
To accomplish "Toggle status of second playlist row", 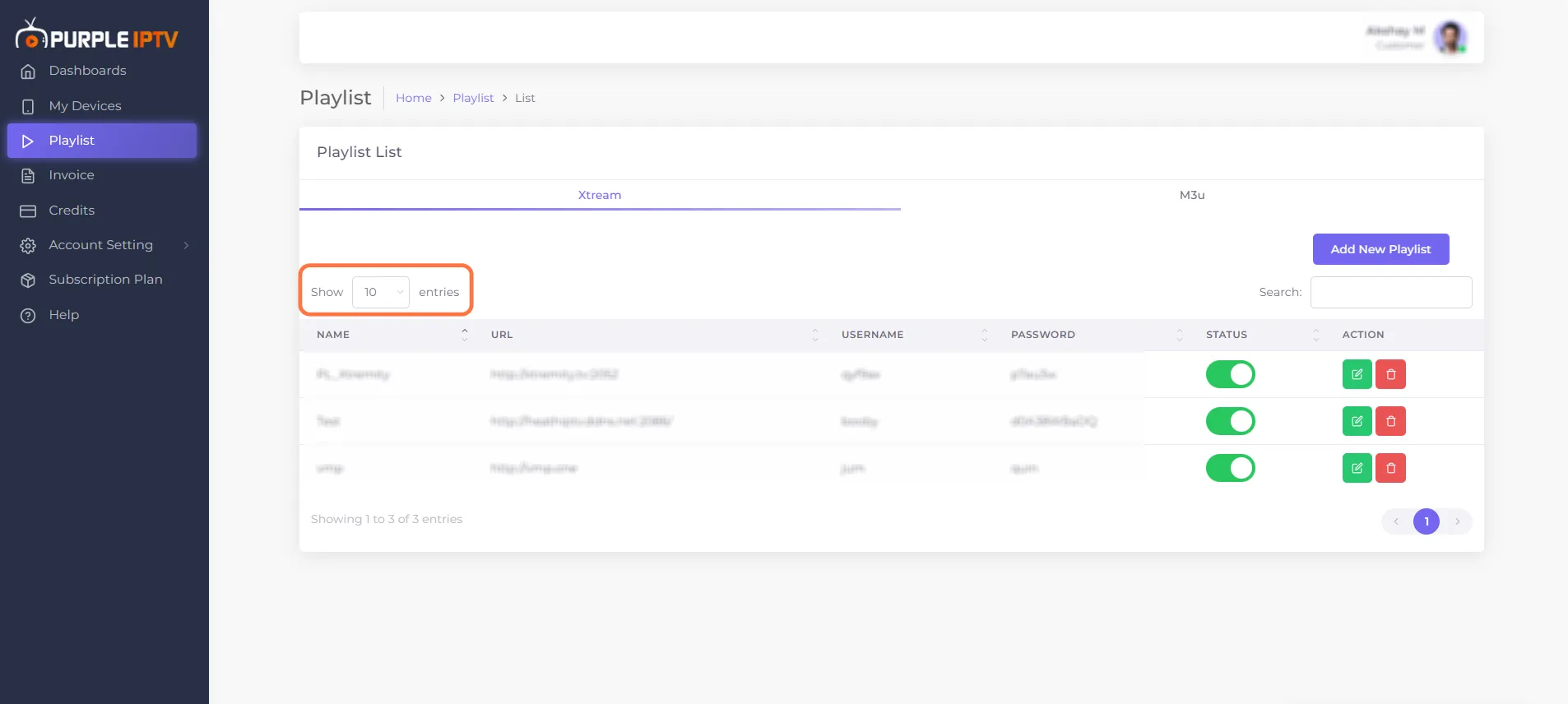I will [x=1231, y=421].
